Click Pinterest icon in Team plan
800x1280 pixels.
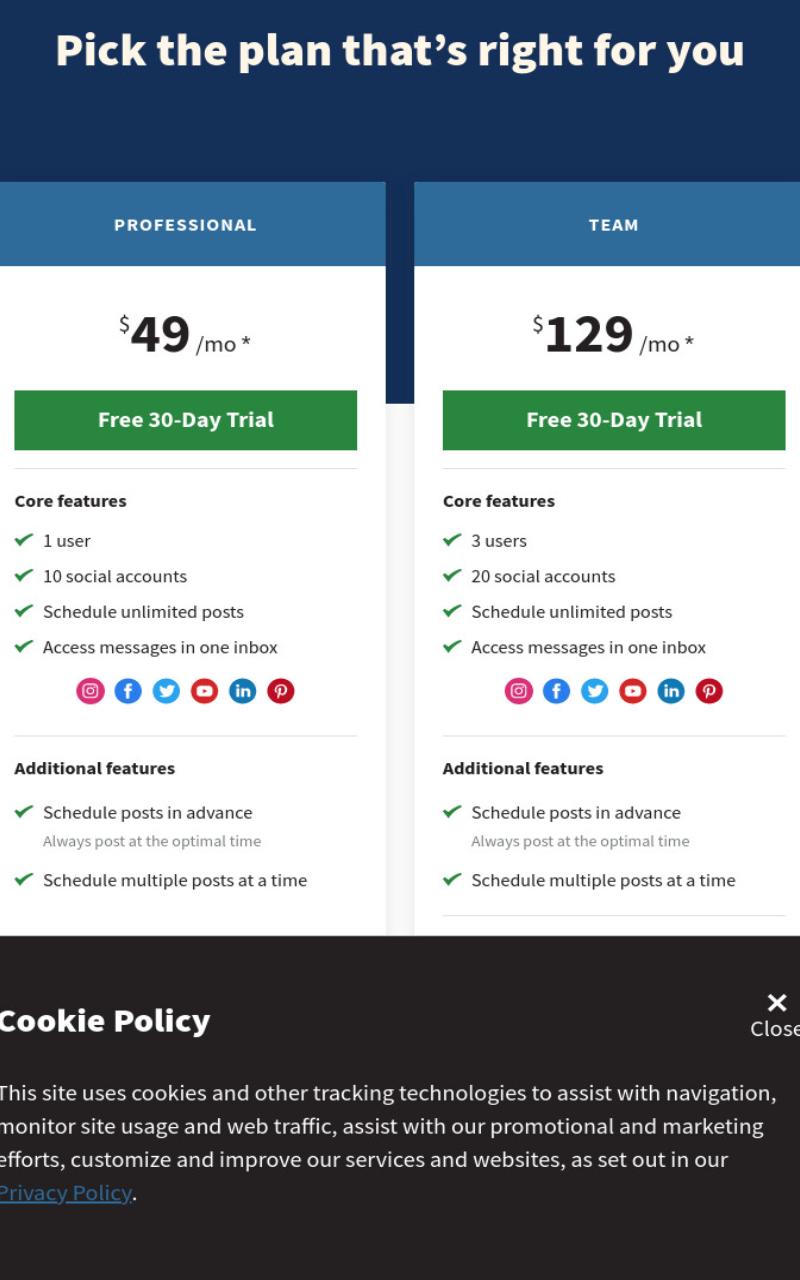709,691
